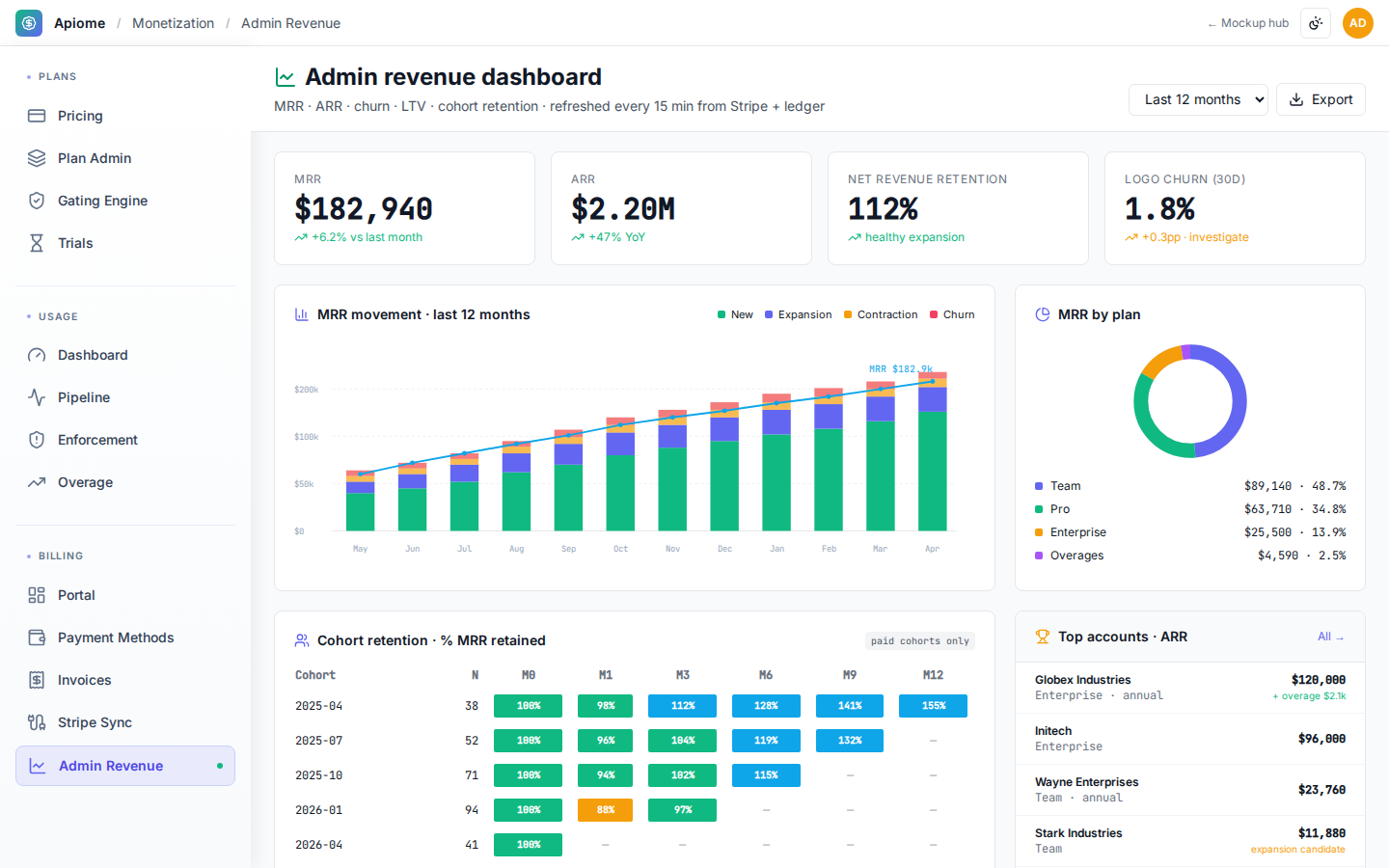Click the Globex Industries account row
The image size is (1389, 868).
pos(1190,688)
